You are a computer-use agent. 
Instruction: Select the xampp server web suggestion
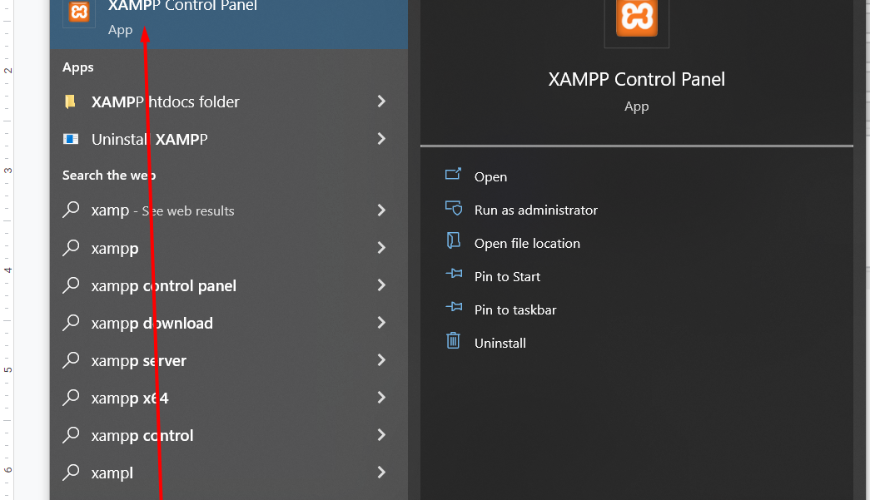coord(229,360)
